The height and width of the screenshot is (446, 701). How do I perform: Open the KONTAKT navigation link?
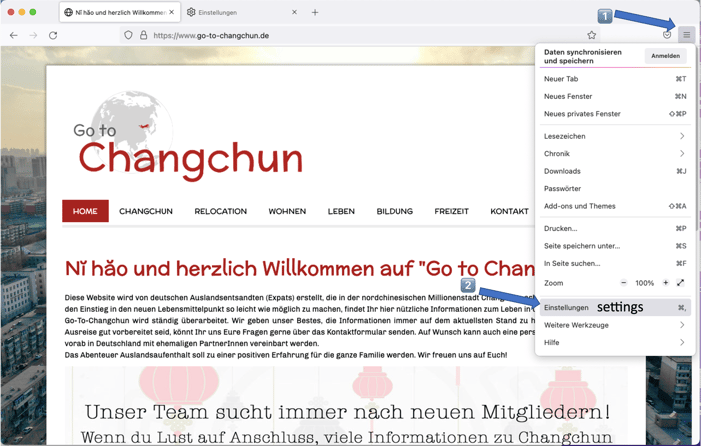pyautogui.click(x=509, y=211)
